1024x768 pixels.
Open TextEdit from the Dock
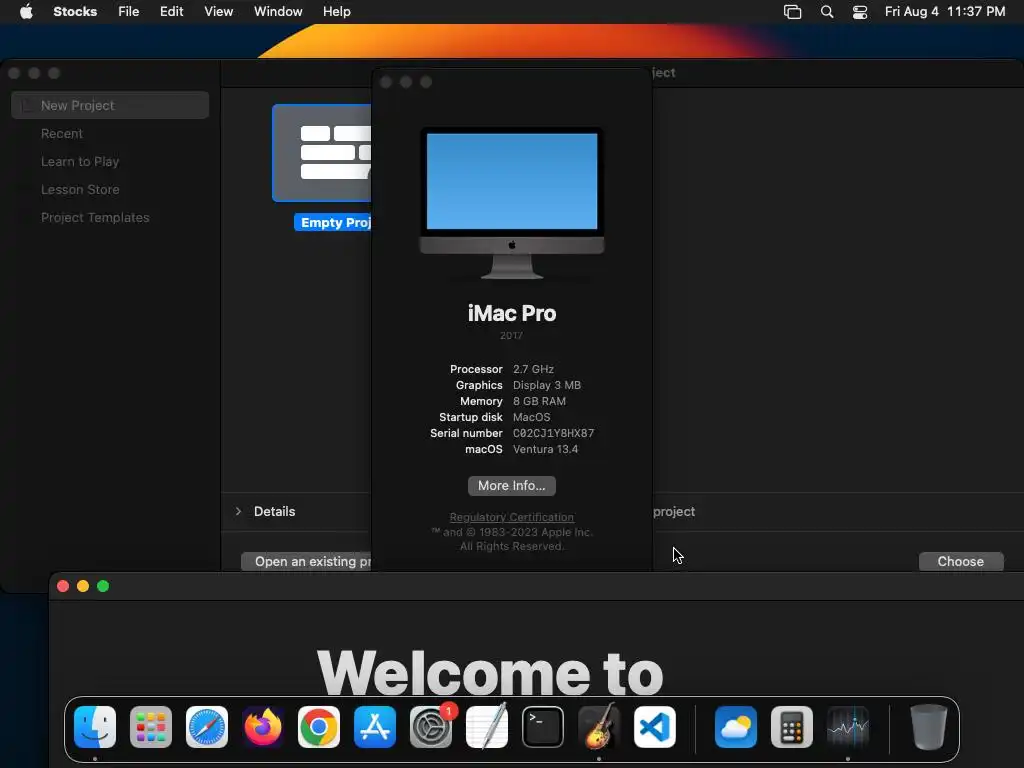pos(487,727)
